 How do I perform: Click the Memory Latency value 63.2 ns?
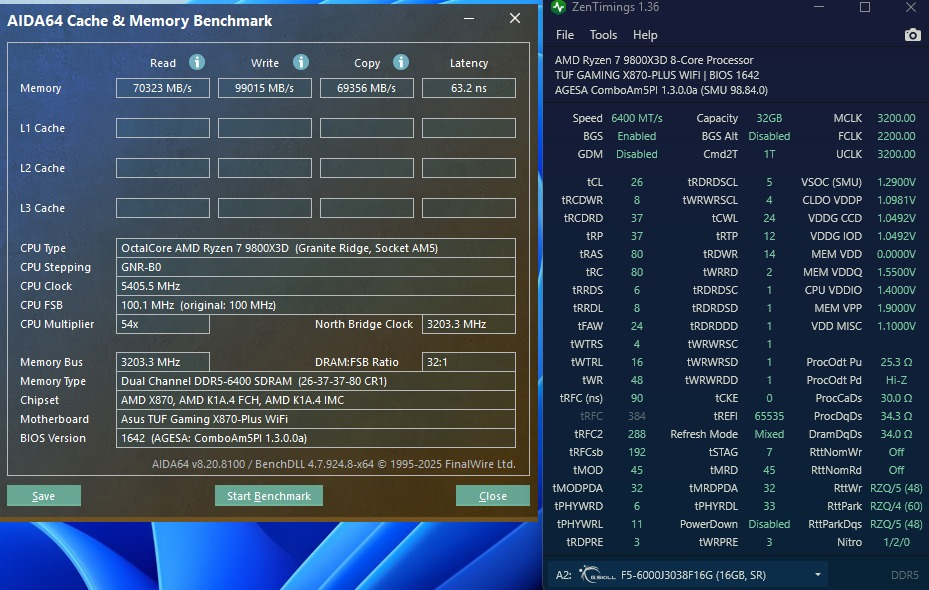coord(469,88)
